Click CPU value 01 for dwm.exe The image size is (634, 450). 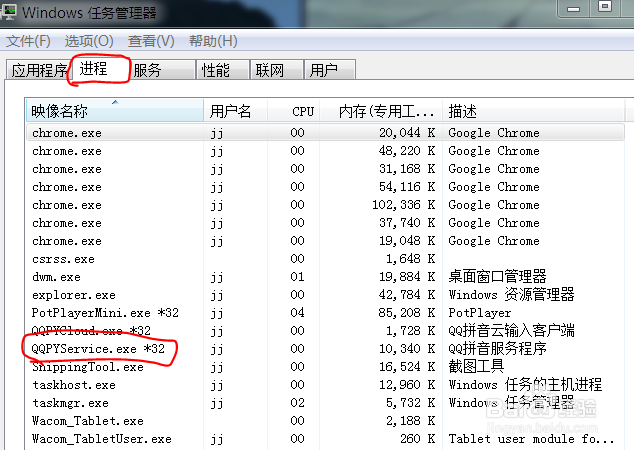(297, 277)
